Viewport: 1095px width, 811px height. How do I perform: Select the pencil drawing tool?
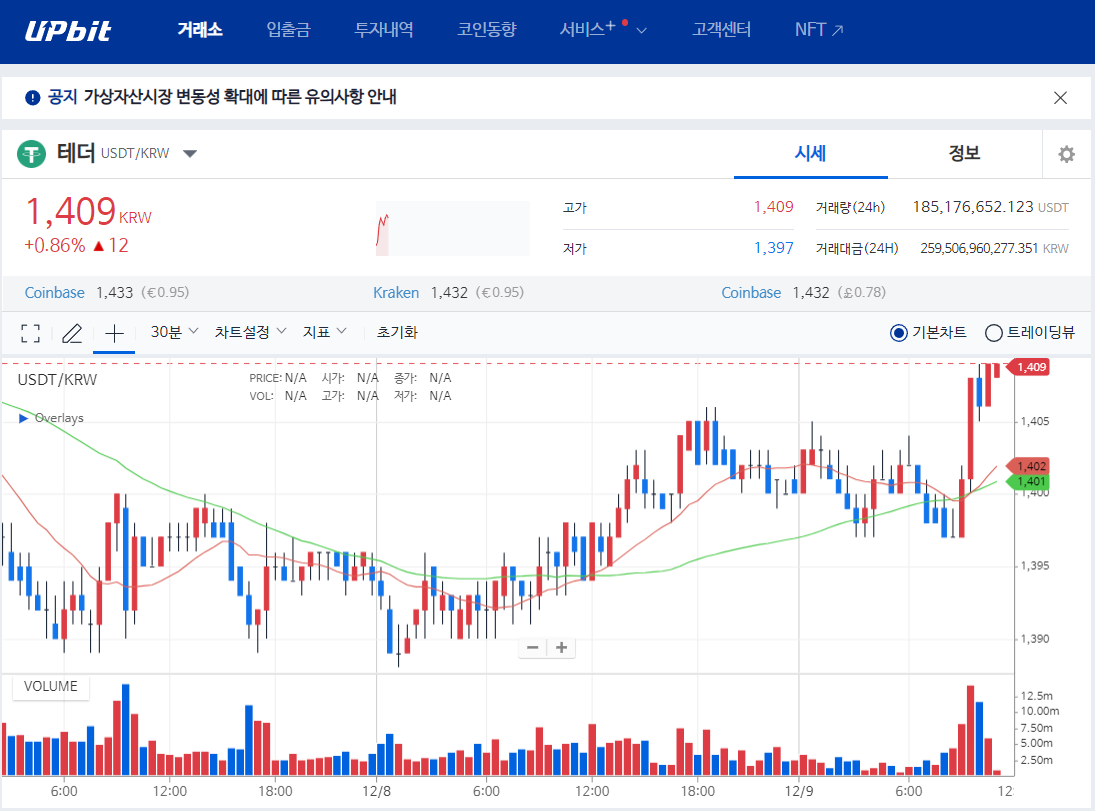(72, 333)
